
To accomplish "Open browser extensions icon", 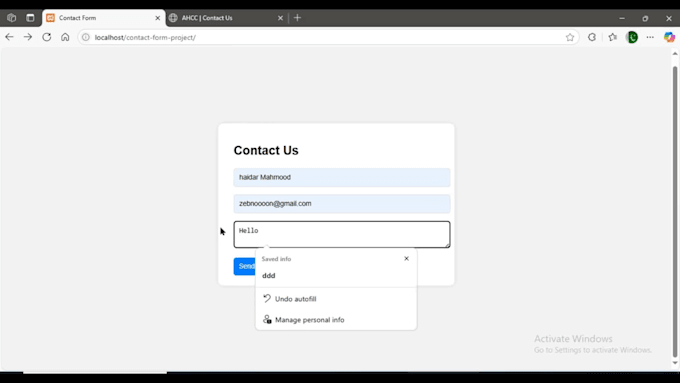I will (x=592, y=37).
